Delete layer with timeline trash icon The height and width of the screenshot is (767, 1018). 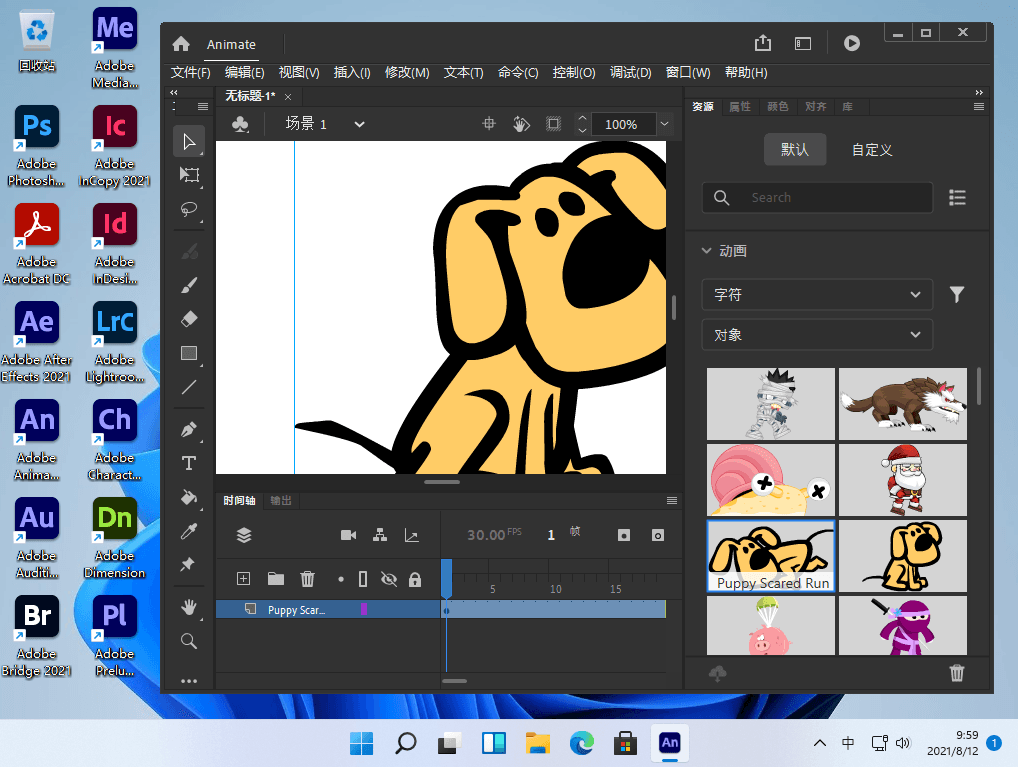pos(307,579)
